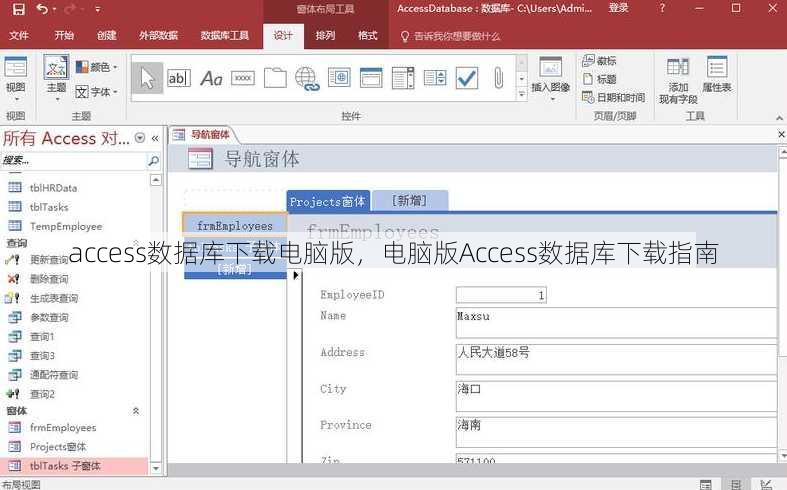Switch to the 格式 ribbon tab
The image size is (787, 490).
(367, 35)
